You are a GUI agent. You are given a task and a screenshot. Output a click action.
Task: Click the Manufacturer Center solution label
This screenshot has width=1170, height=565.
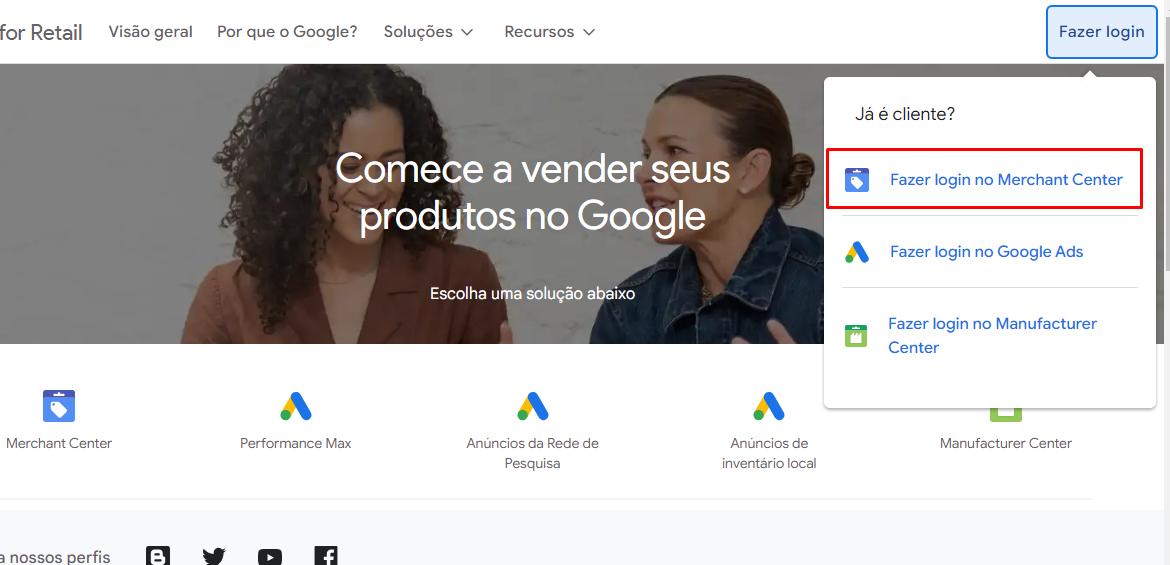click(1006, 443)
